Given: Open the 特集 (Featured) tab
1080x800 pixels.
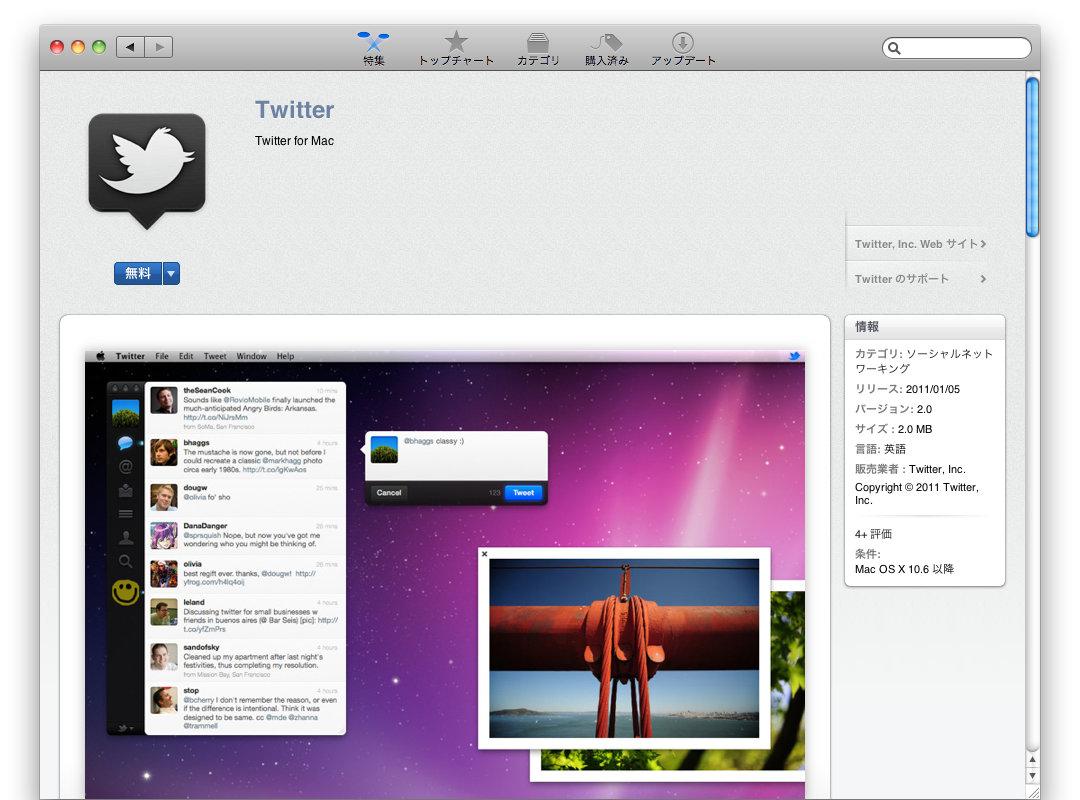Looking at the screenshot, I should pyautogui.click(x=373, y=48).
